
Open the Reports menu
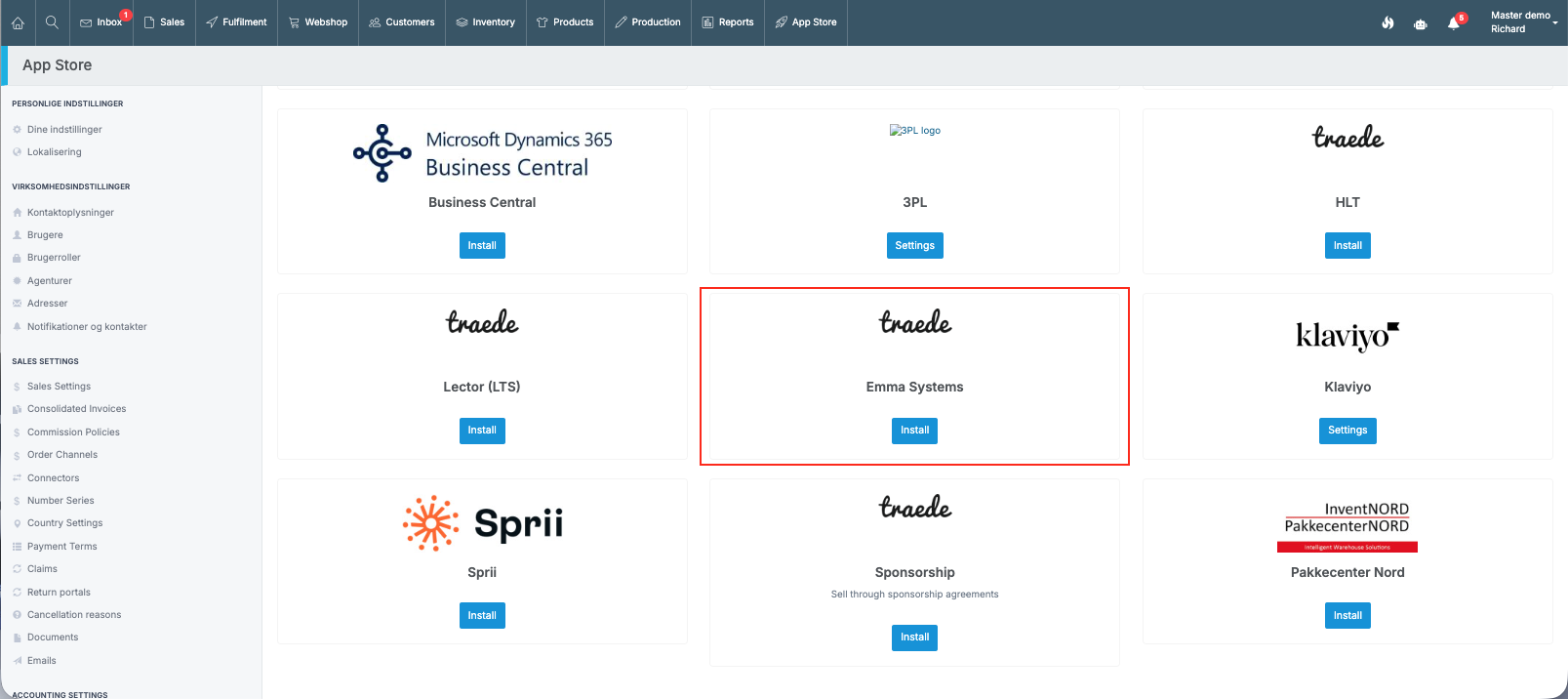[728, 22]
